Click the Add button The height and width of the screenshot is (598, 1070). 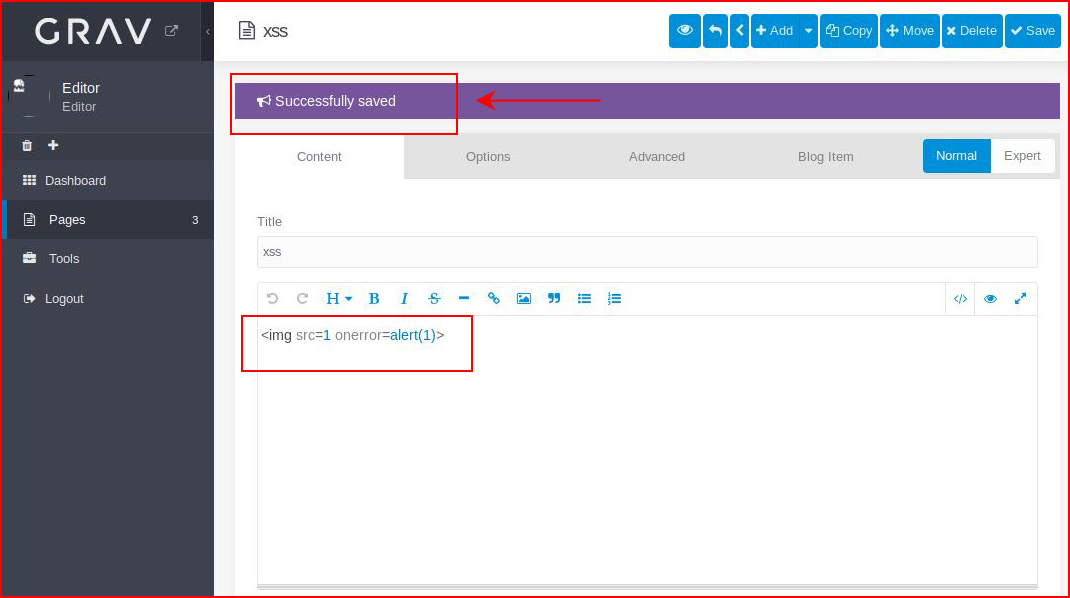tap(775, 31)
